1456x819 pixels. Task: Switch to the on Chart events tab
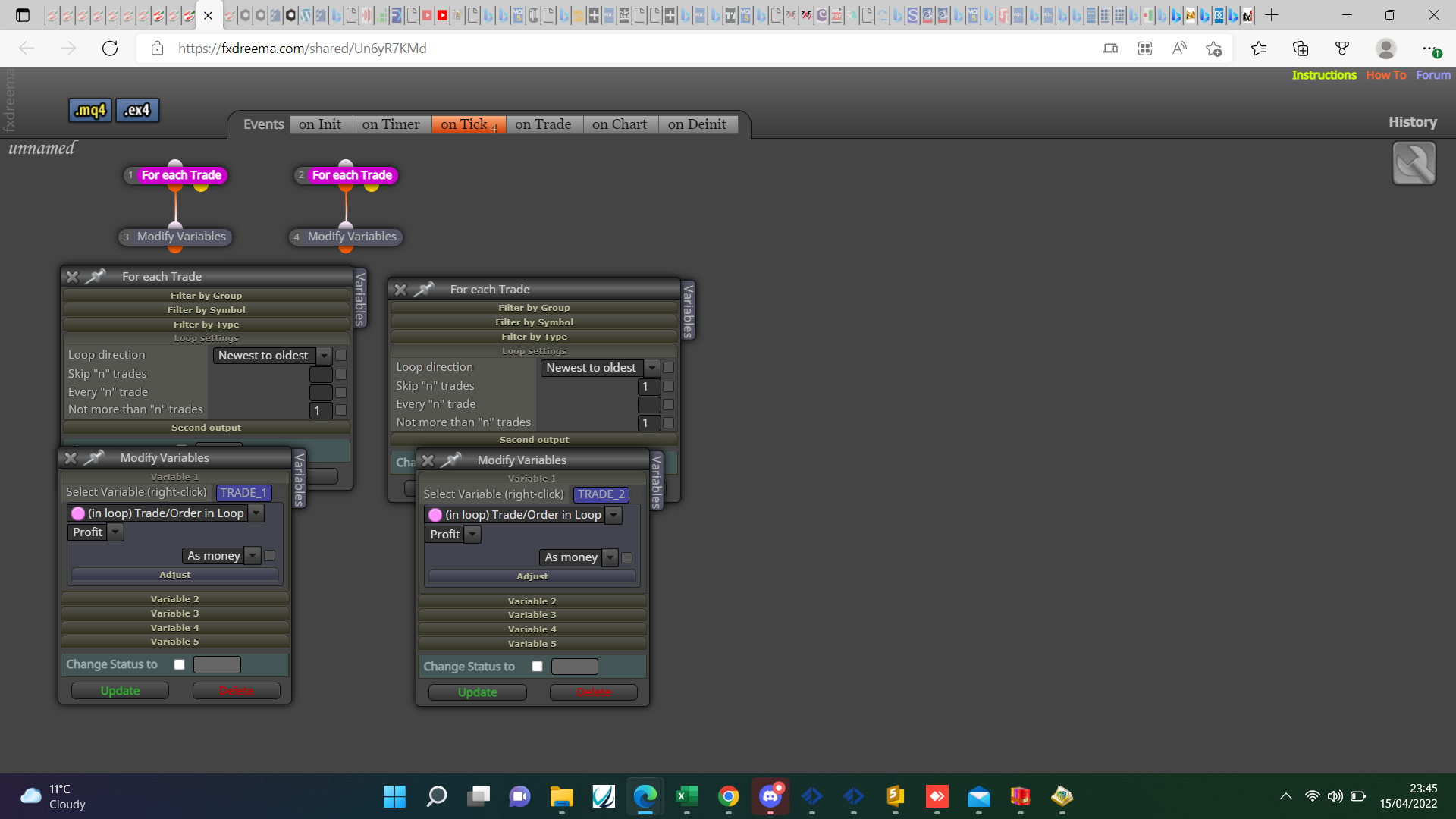point(620,124)
